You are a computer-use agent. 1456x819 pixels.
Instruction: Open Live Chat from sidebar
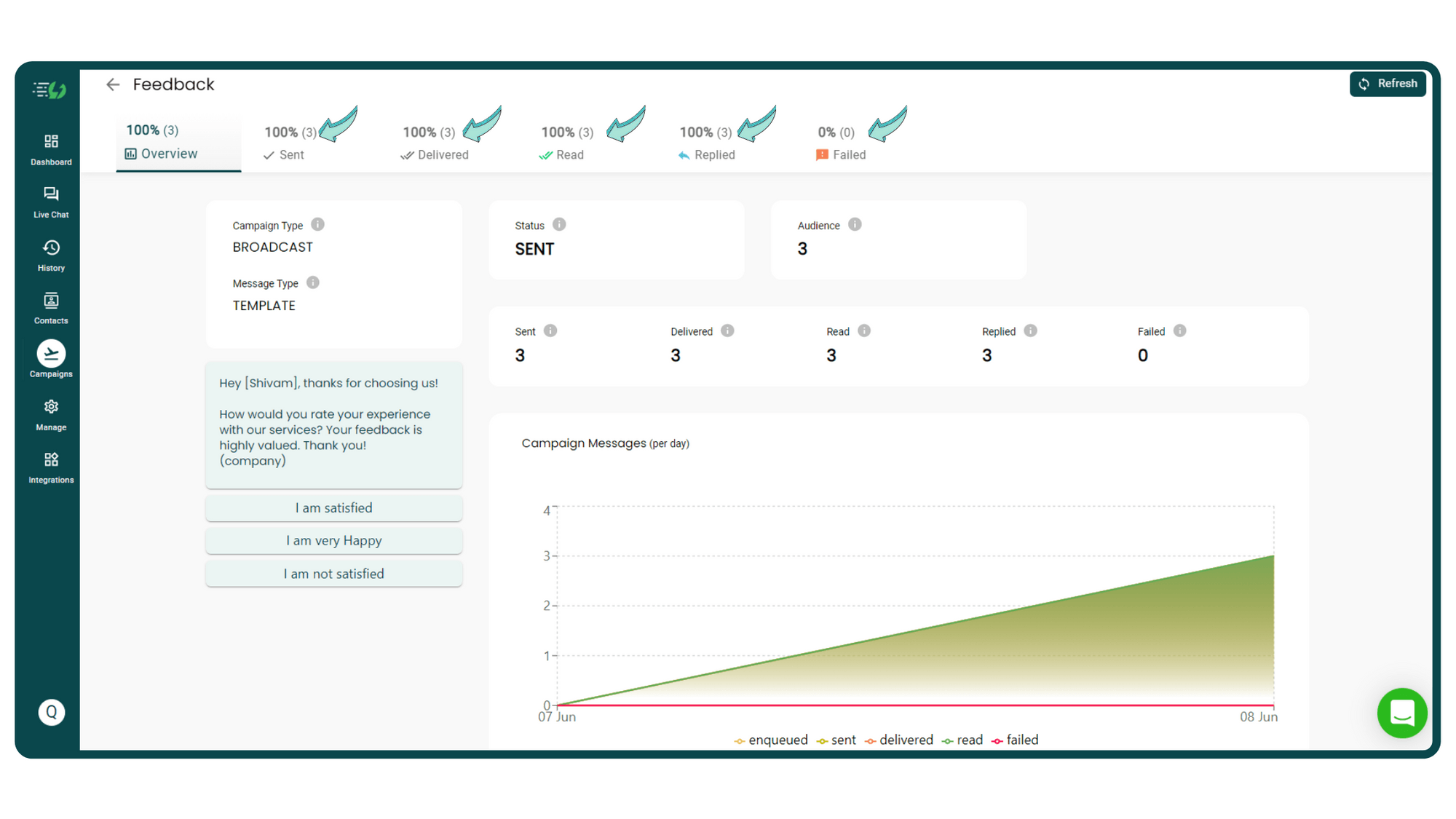[51, 194]
